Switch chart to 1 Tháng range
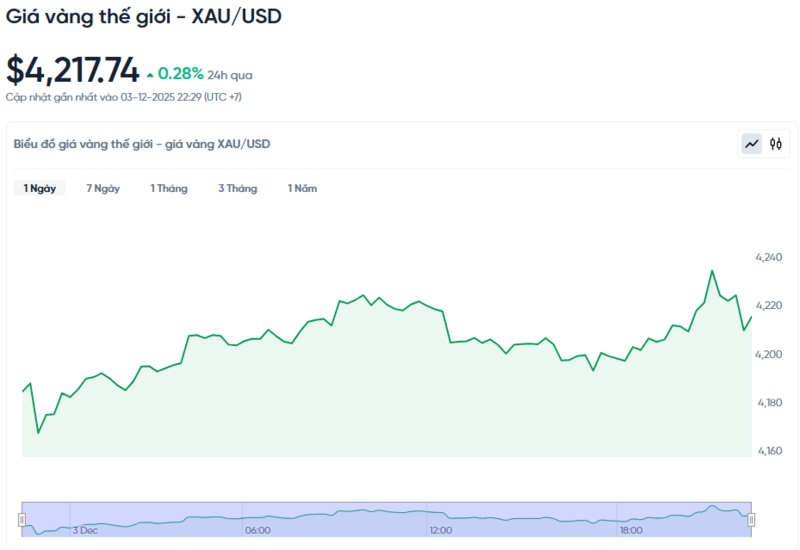The image size is (800, 550). (169, 188)
